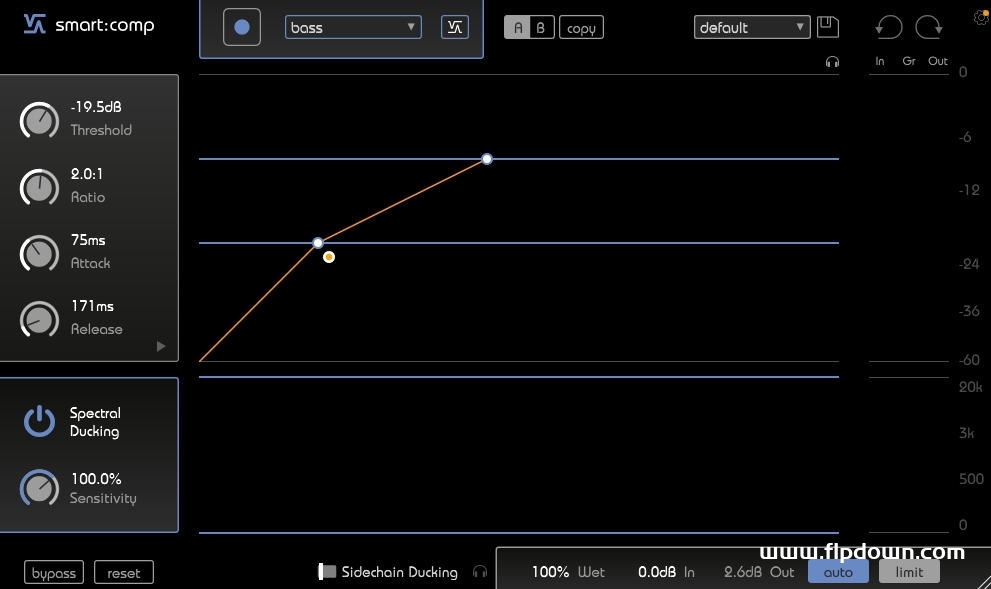
Task: Open the default preset dropdown
Action: (x=751, y=28)
